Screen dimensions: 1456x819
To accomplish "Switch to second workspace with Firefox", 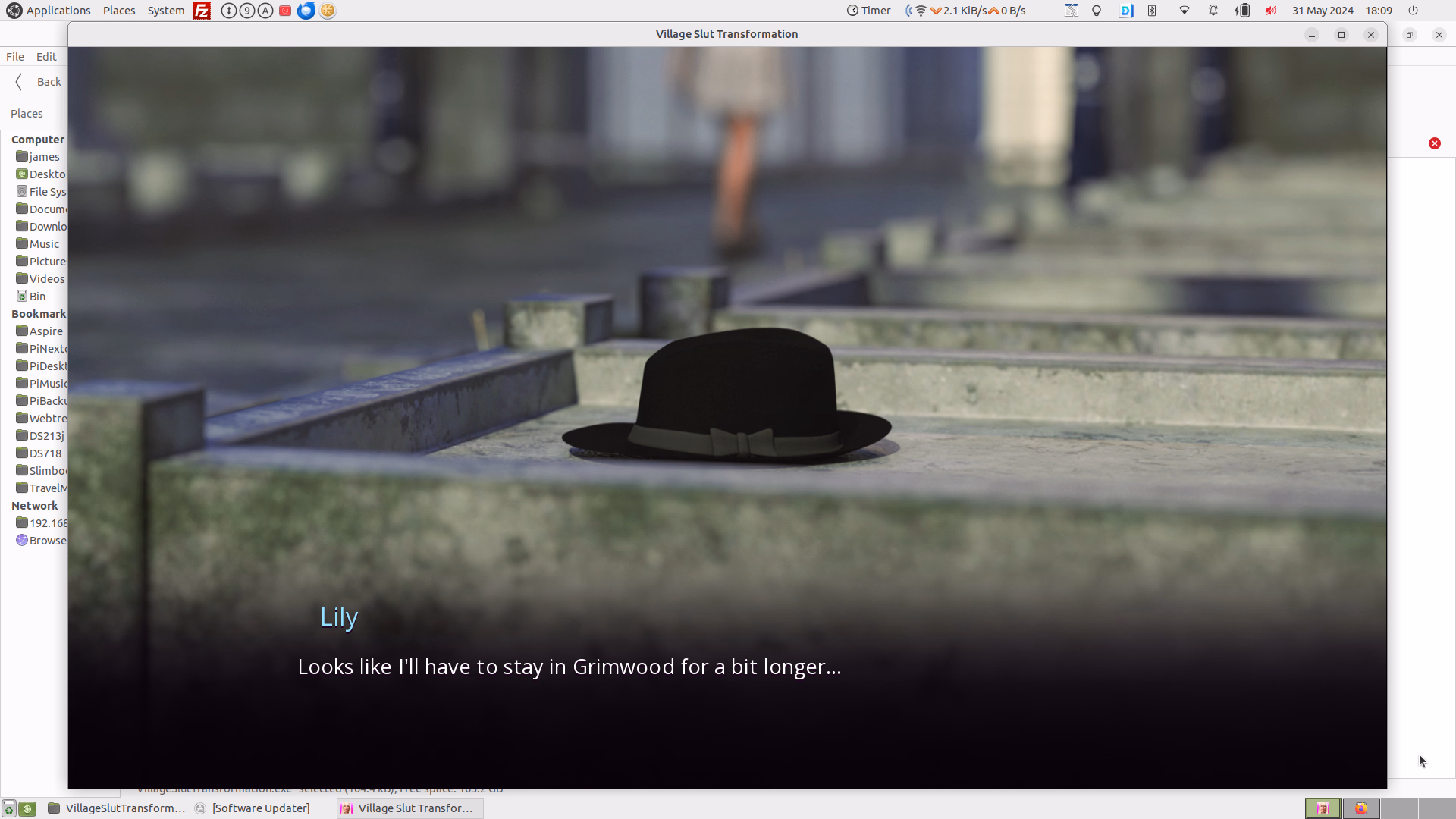I will pos(1361,808).
